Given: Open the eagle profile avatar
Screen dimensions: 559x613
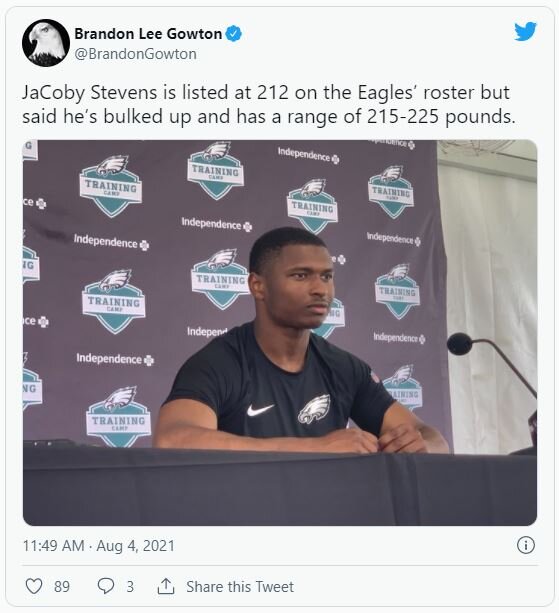Looking at the screenshot, I should pos(46,43).
